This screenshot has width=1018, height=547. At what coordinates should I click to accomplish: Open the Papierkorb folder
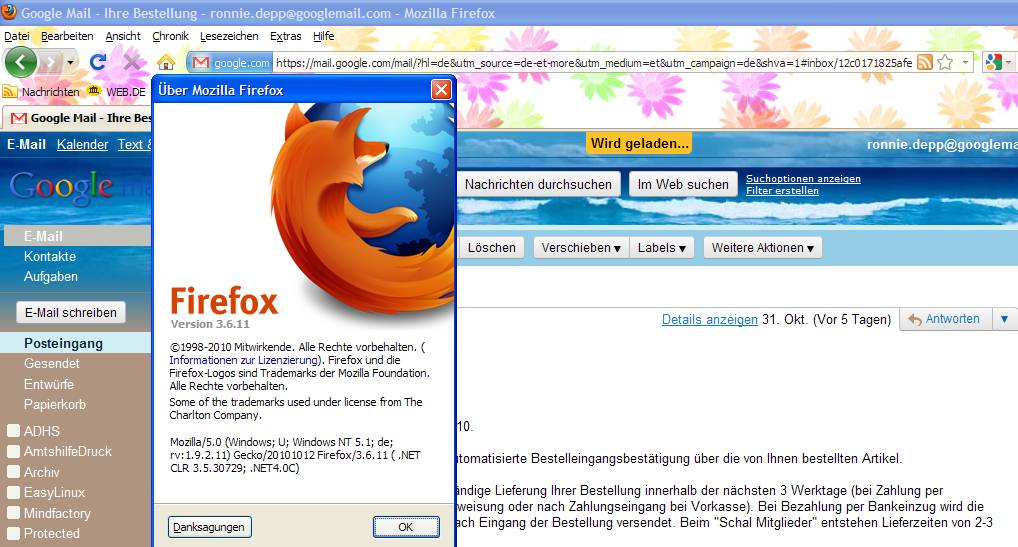pos(55,404)
